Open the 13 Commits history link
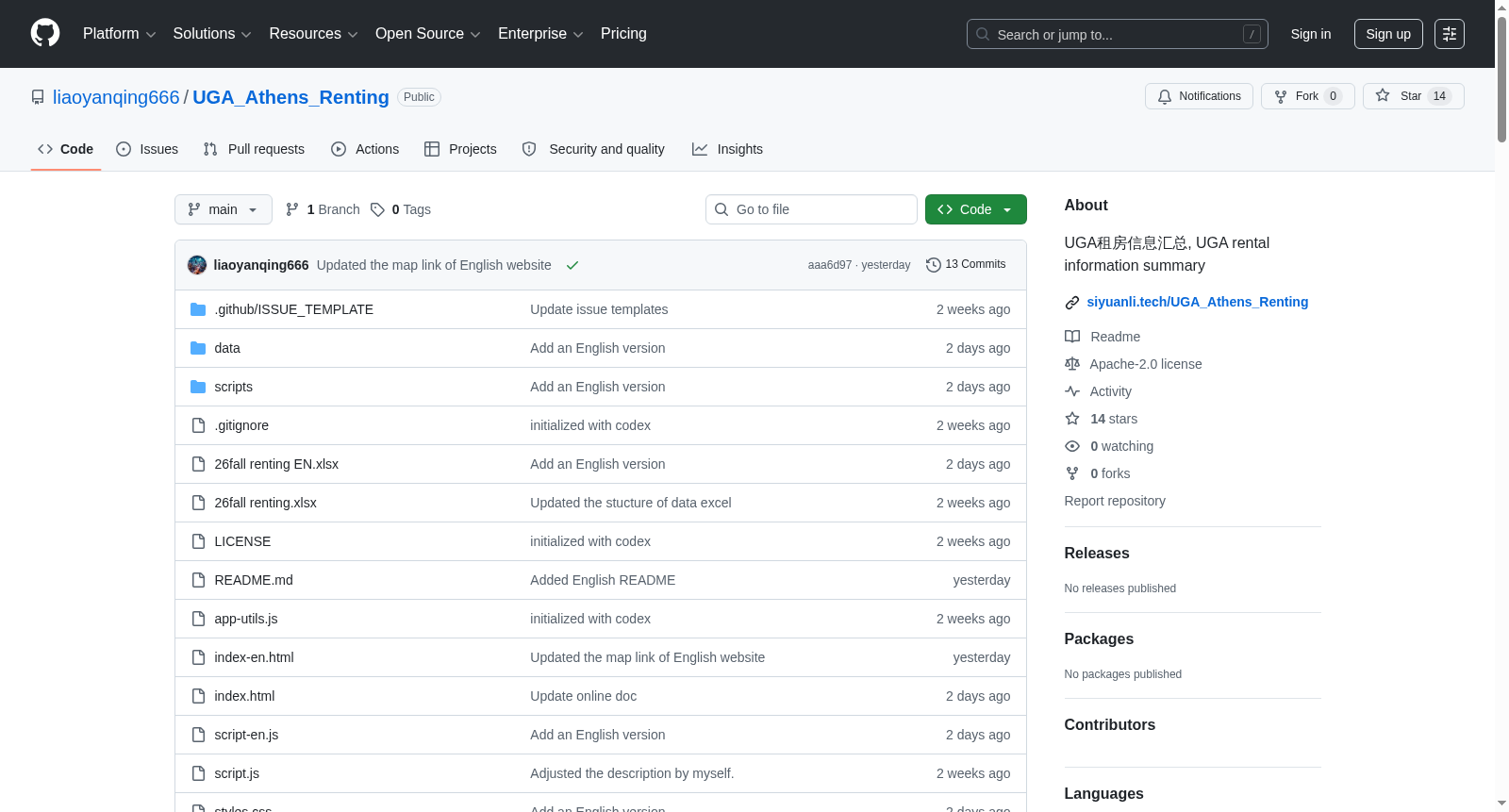1509x812 pixels. [966, 265]
